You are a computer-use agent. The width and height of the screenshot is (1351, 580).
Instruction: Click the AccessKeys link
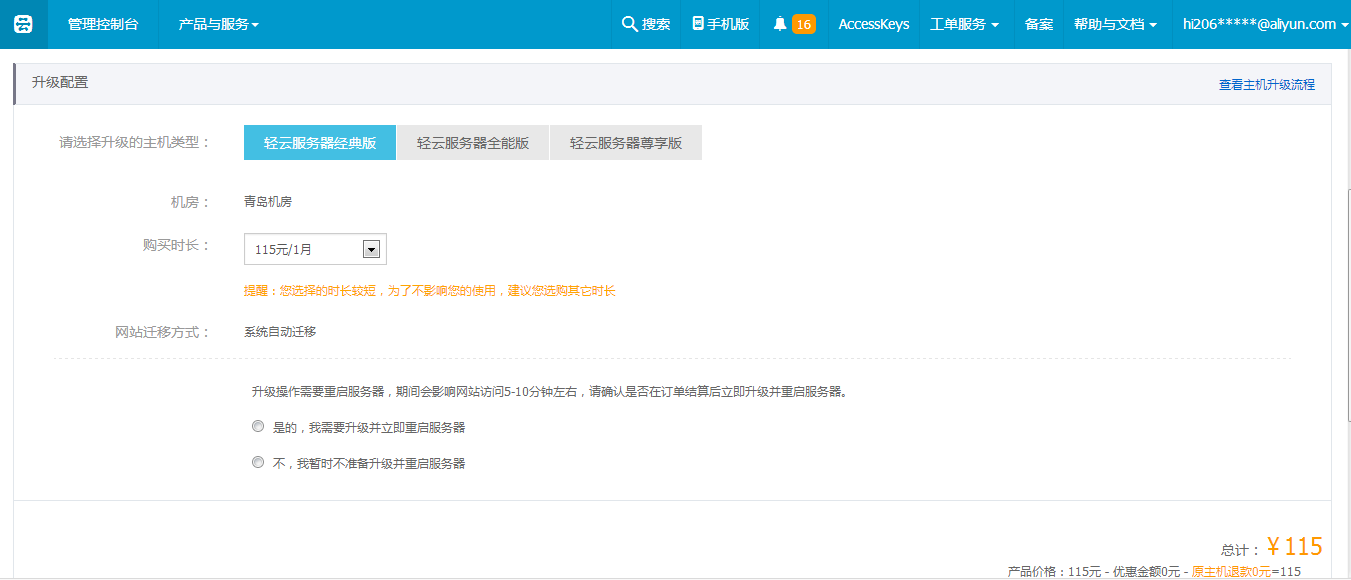(x=874, y=24)
